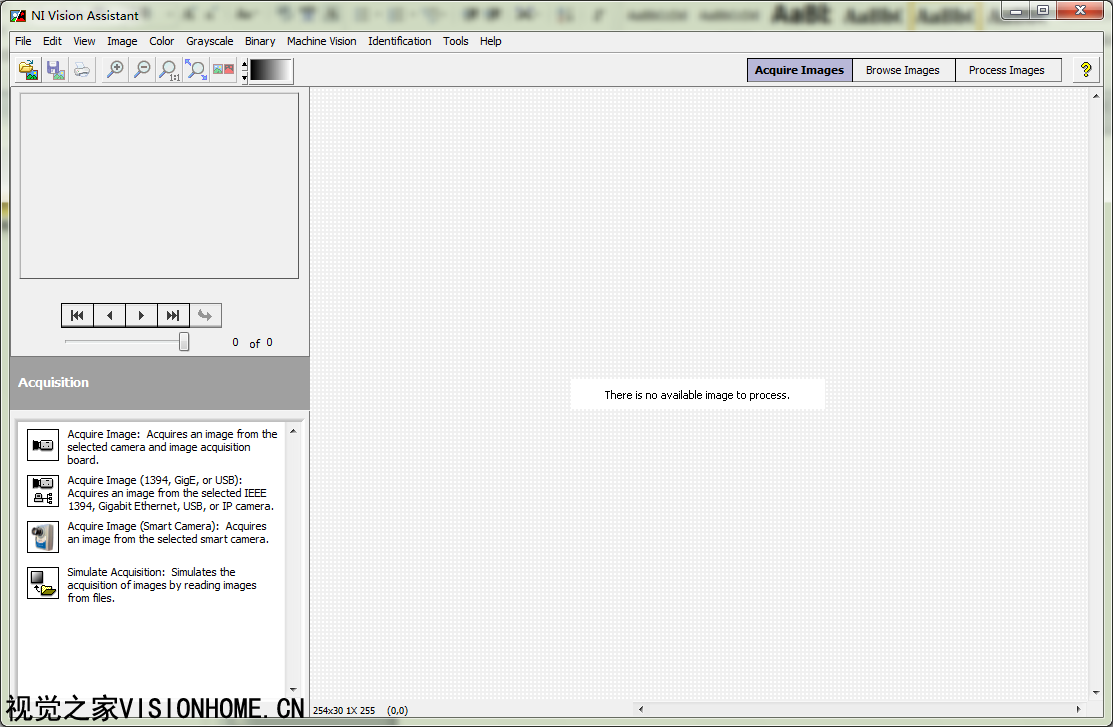Click image view vertical scroll up arrow
This screenshot has height=727, width=1113.
[x=1096, y=96]
